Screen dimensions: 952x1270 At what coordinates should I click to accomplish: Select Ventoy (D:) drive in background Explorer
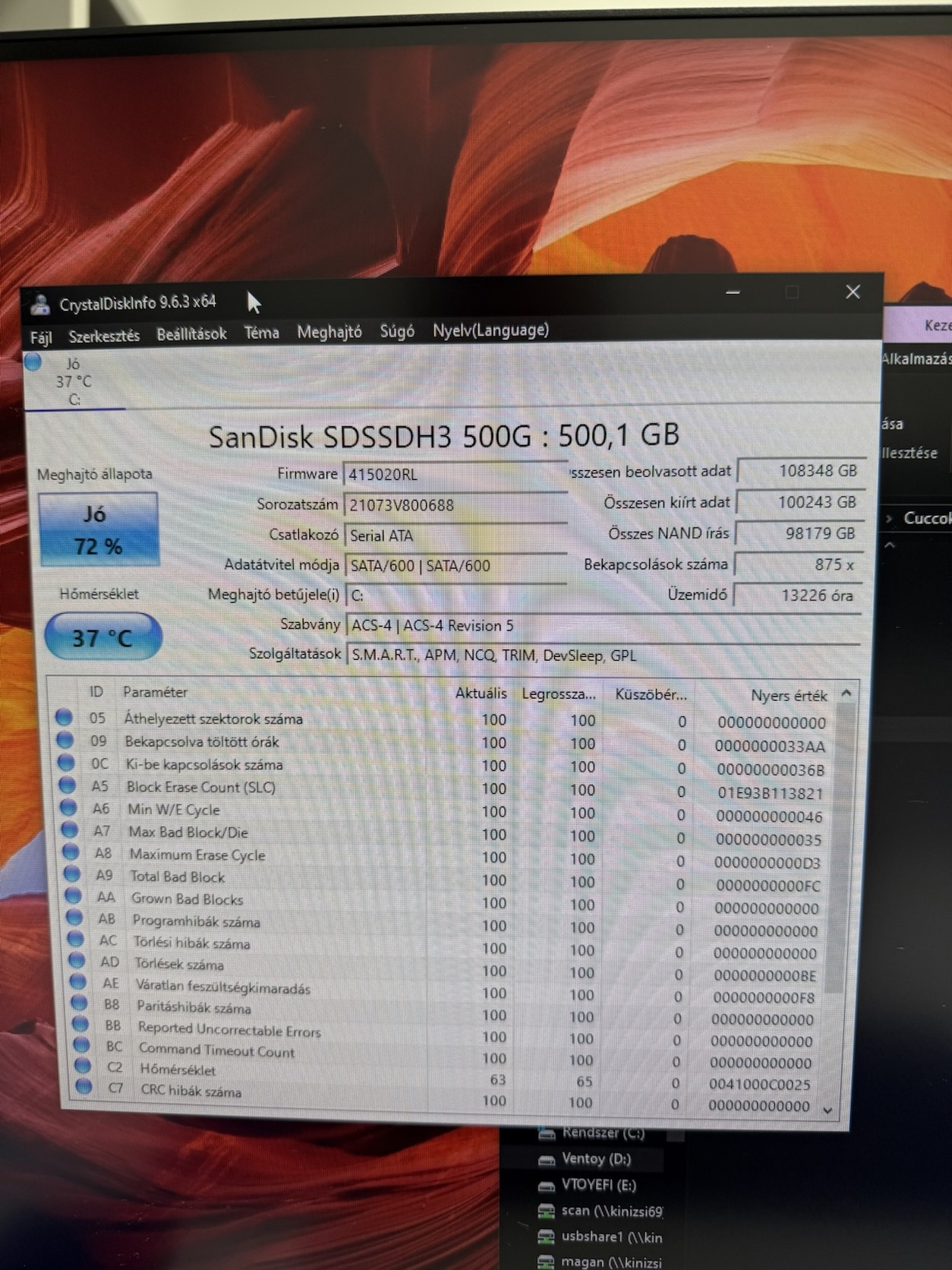(585, 1158)
